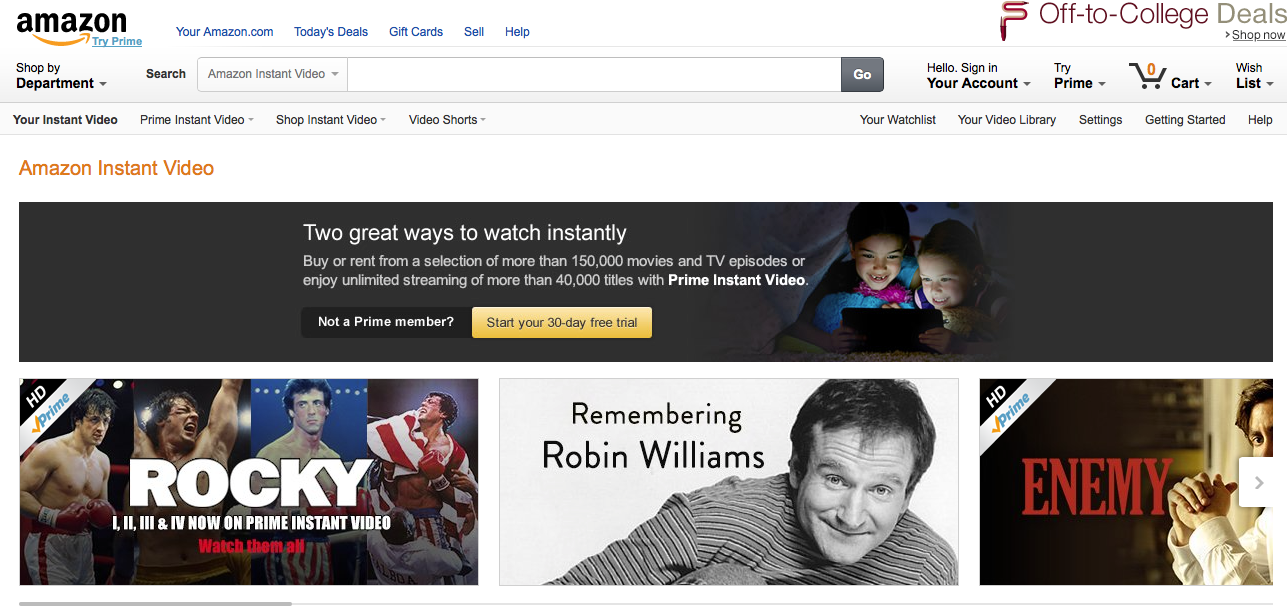Focus the search text field

point(594,74)
